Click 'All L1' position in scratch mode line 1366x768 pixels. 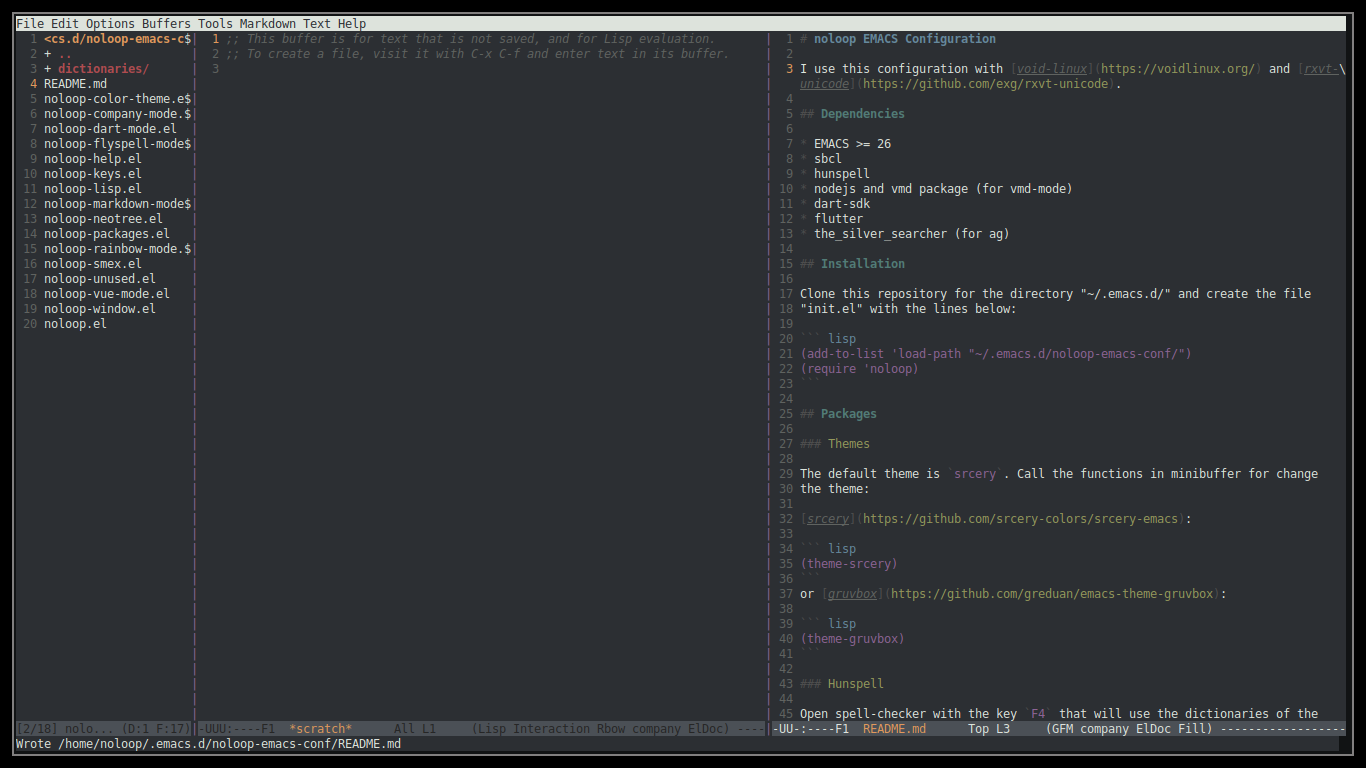(x=415, y=729)
